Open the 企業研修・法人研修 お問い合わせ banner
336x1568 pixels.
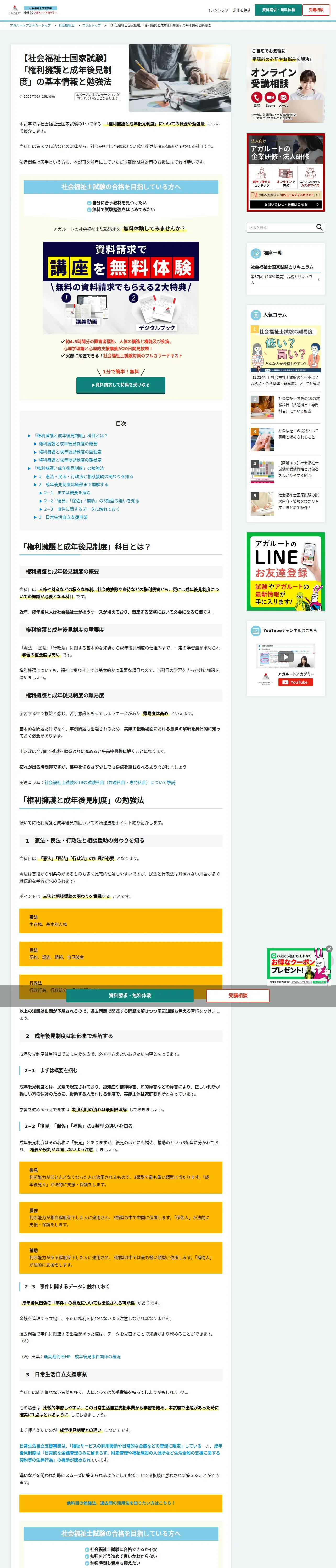285,173
